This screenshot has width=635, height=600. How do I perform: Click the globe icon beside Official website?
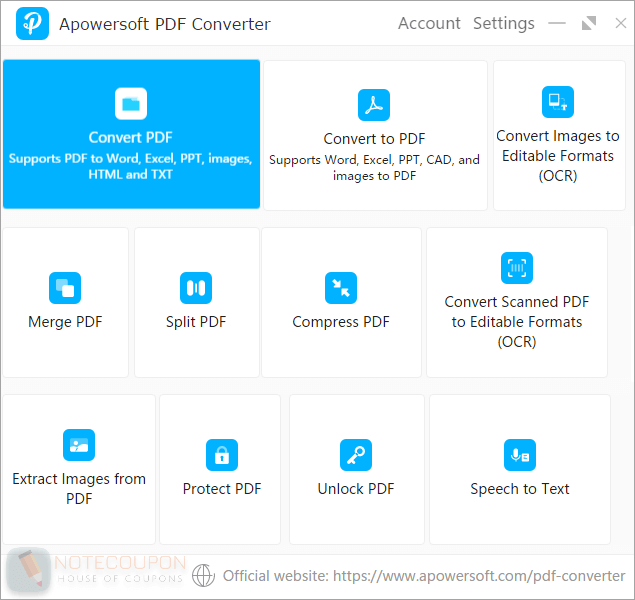[203, 575]
